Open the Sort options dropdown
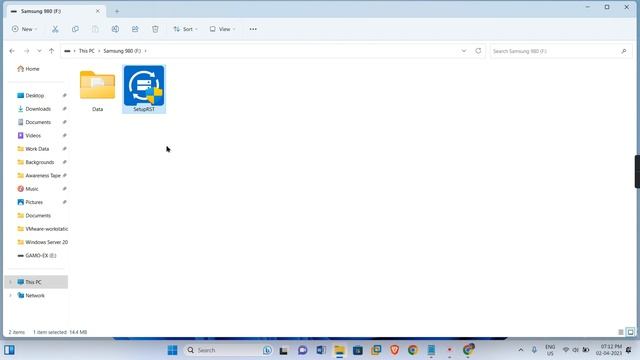The width and height of the screenshot is (640, 360). coord(185,29)
